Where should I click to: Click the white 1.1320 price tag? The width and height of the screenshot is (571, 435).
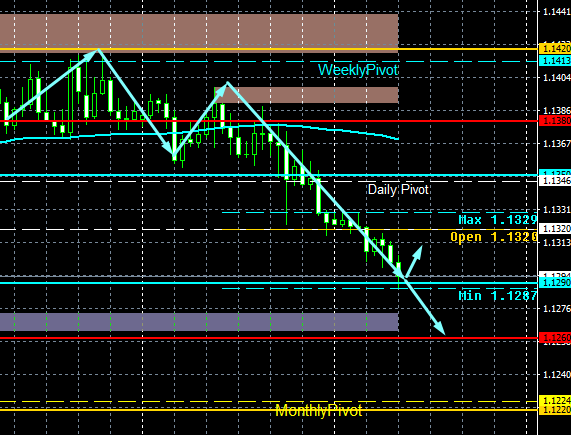pyautogui.click(x=555, y=228)
